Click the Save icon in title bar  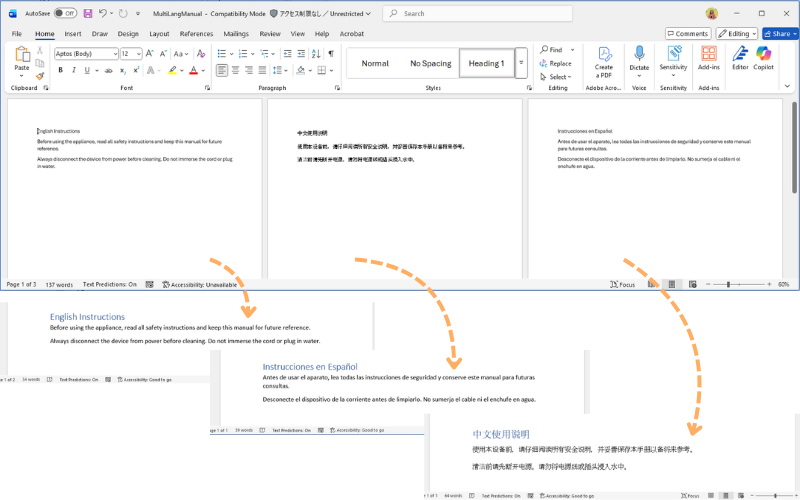(x=88, y=14)
